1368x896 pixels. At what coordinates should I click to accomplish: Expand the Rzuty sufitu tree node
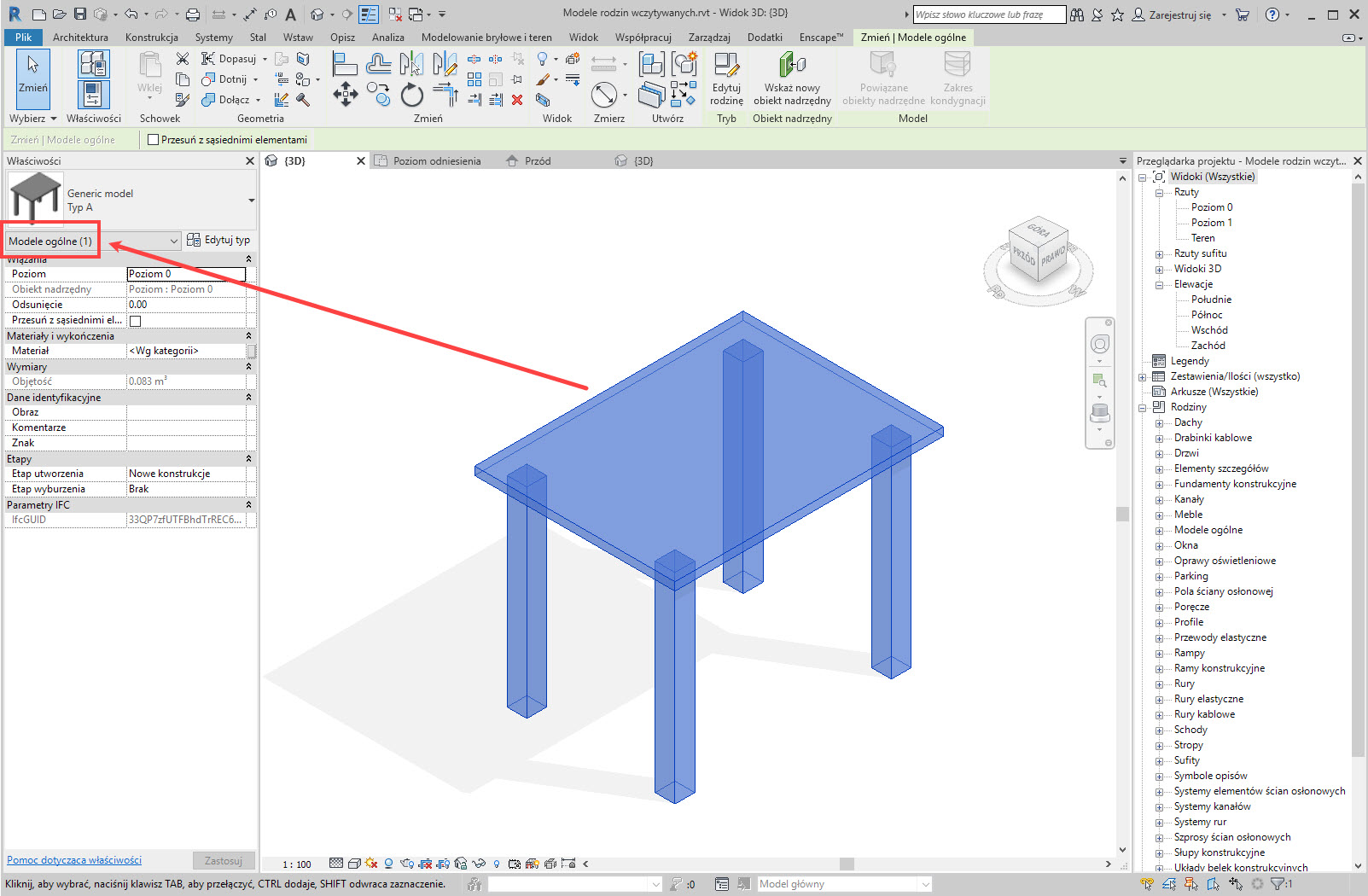tap(1159, 254)
